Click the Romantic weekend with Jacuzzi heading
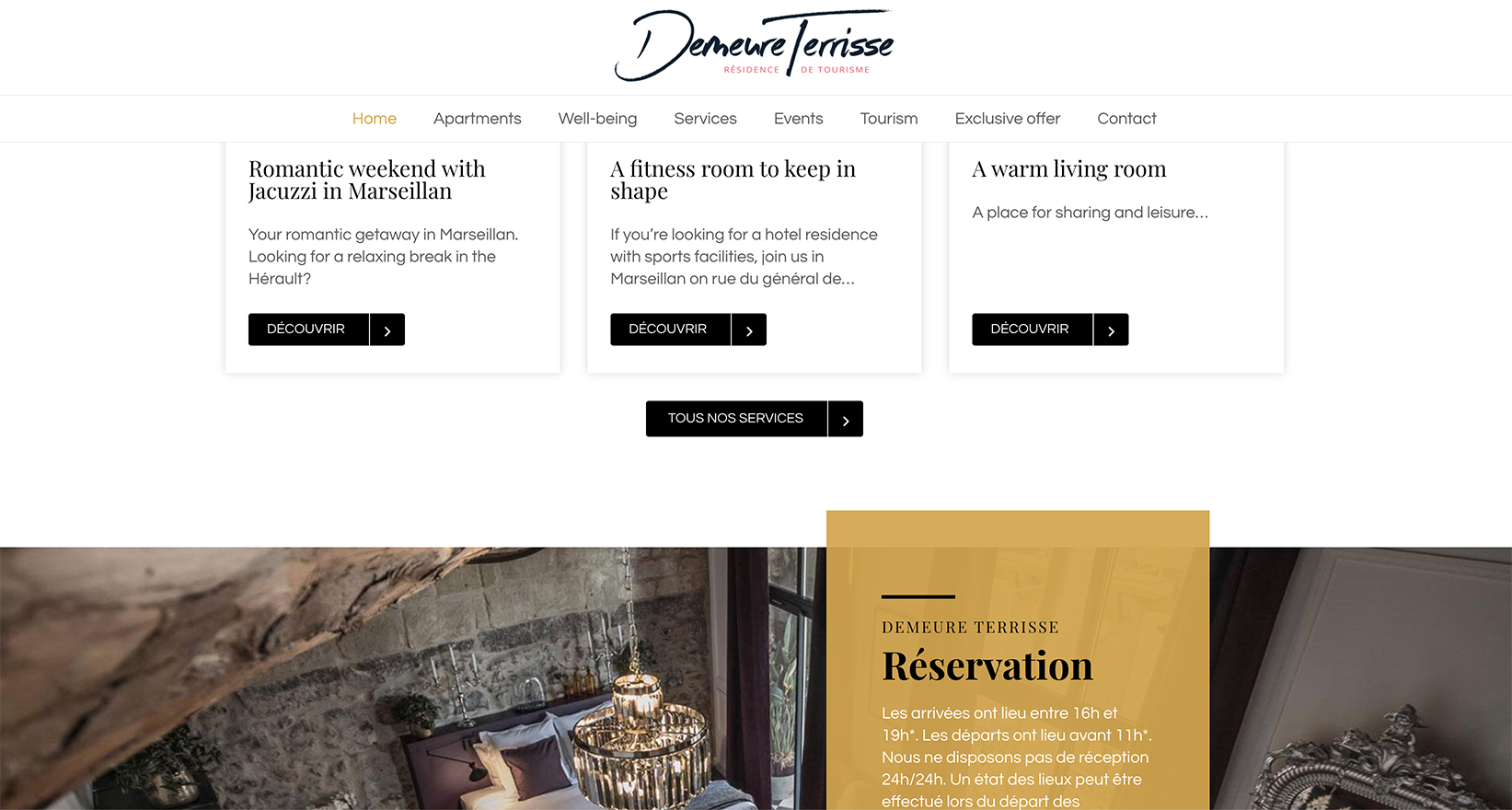This screenshot has width=1512, height=810. (367, 180)
